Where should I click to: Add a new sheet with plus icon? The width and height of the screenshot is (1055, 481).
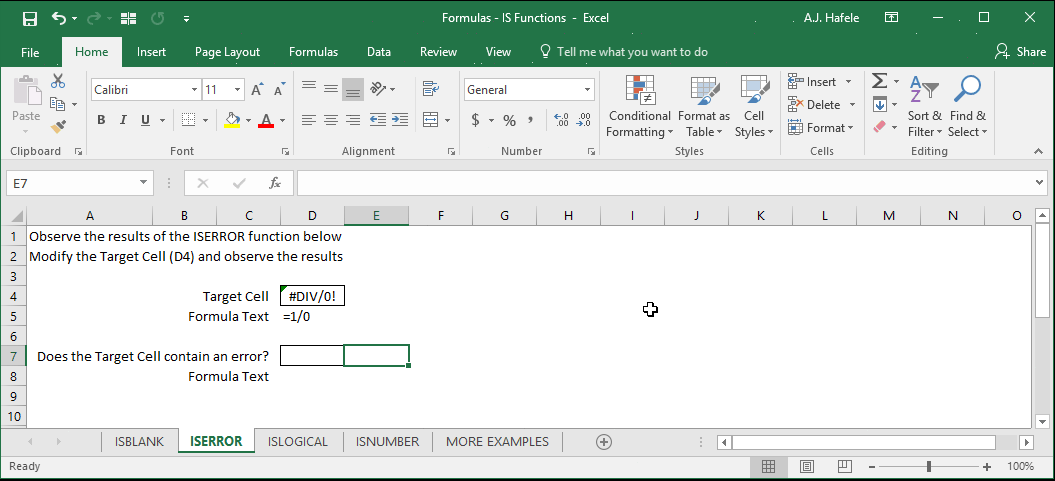pyautogui.click(x=604, y=442)
